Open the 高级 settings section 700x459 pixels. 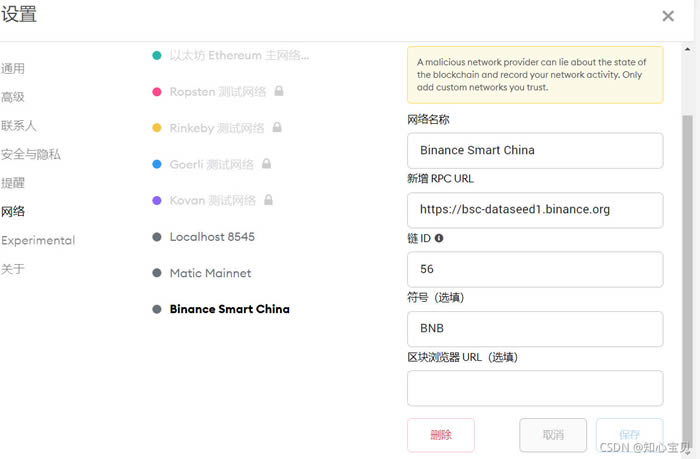point(13,97)
